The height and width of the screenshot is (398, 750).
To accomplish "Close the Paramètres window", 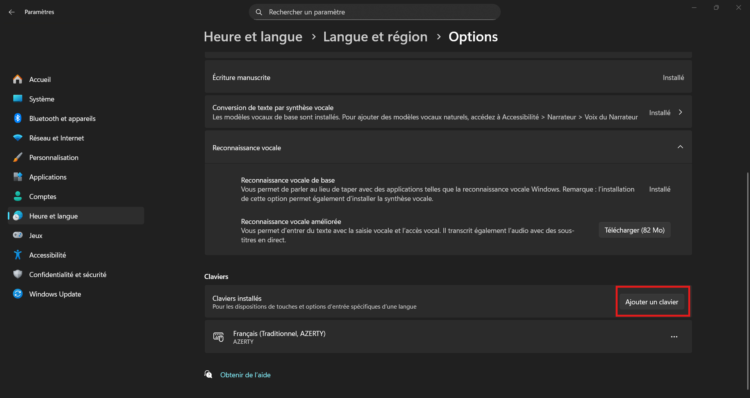I will 739,8.
